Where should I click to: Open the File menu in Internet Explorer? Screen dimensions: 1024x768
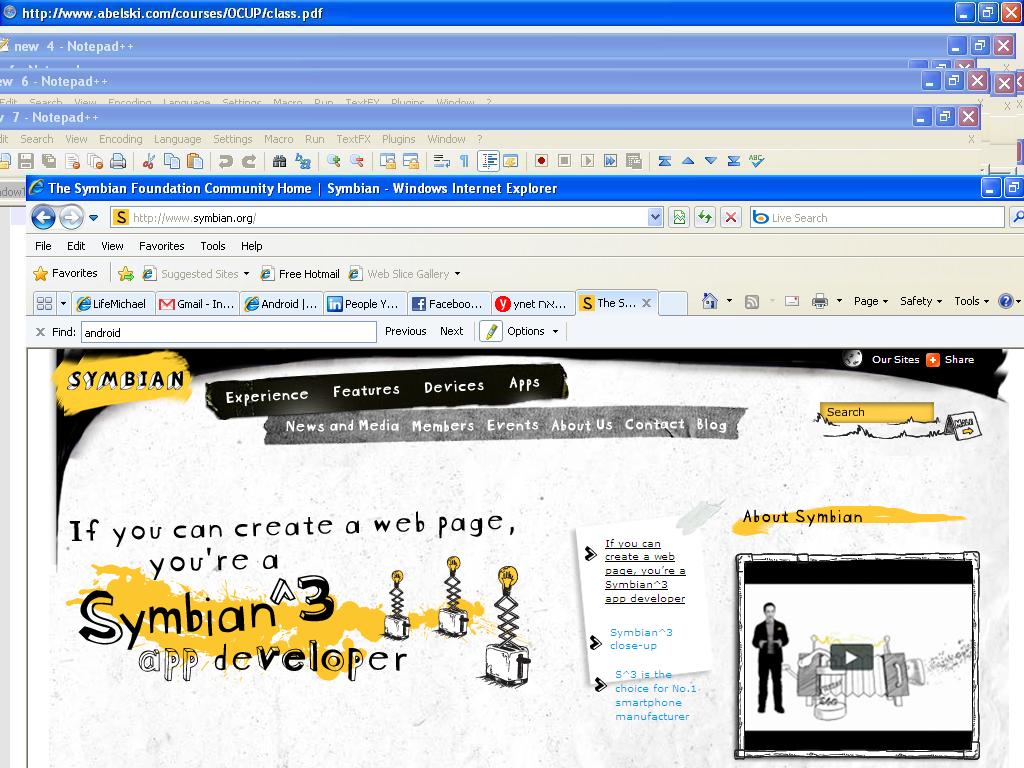coord(43,246)
